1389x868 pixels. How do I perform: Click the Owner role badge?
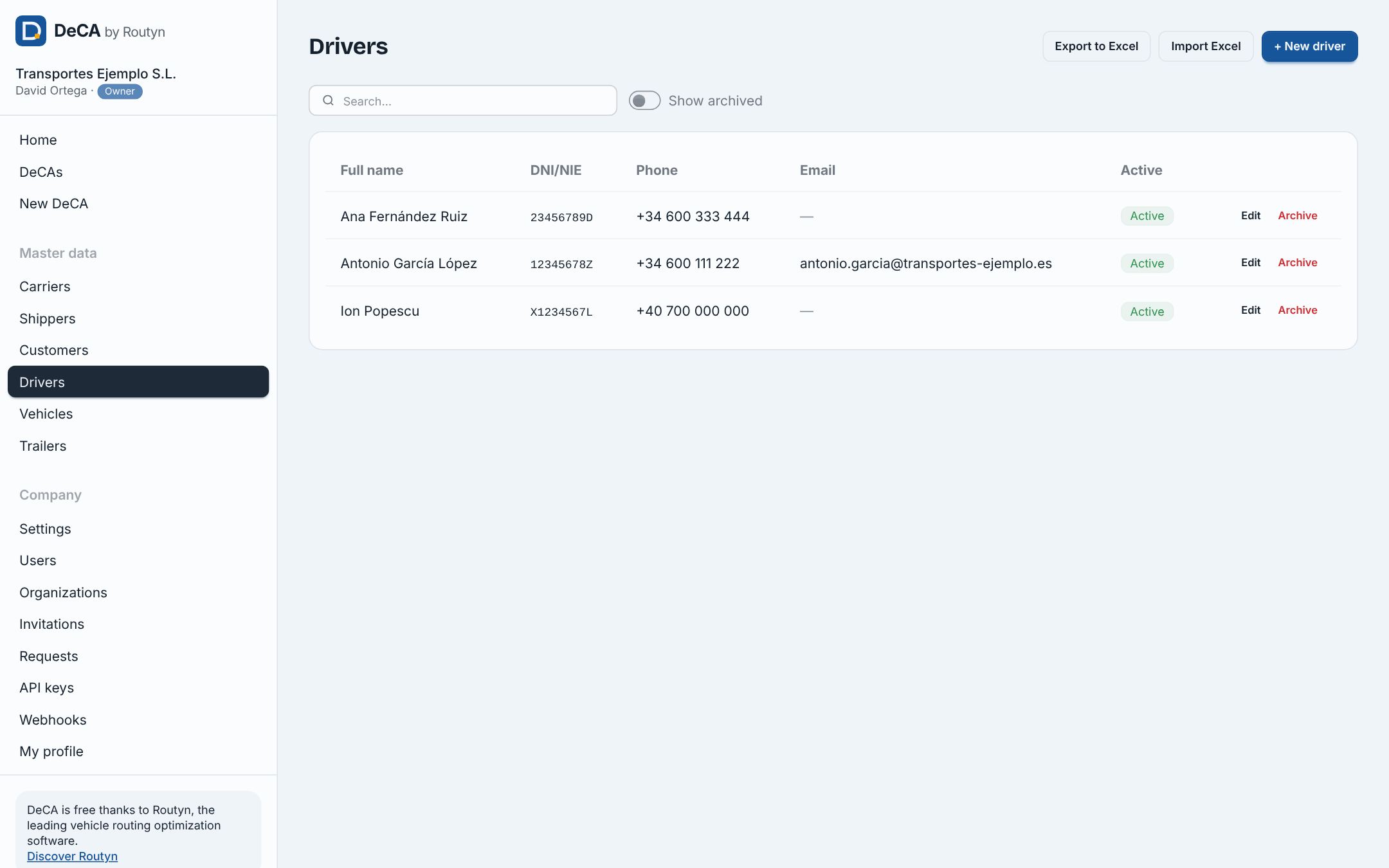120,91
